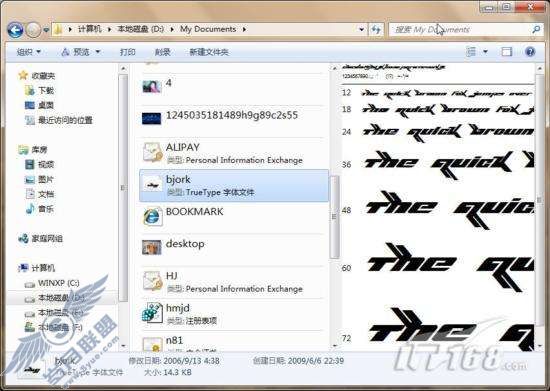
Task: Click the folder icon in address bar
Action: coord(58,29)
